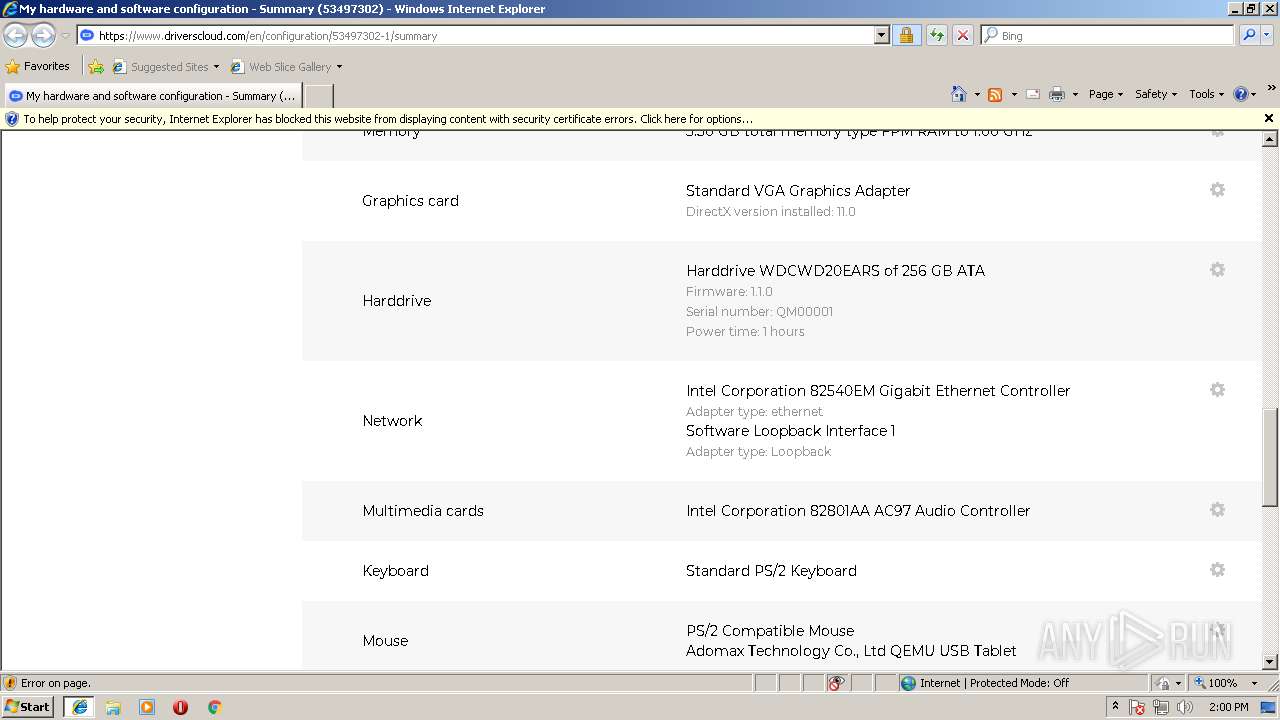Expand the Home button dropdown arrow

point(976,94)
